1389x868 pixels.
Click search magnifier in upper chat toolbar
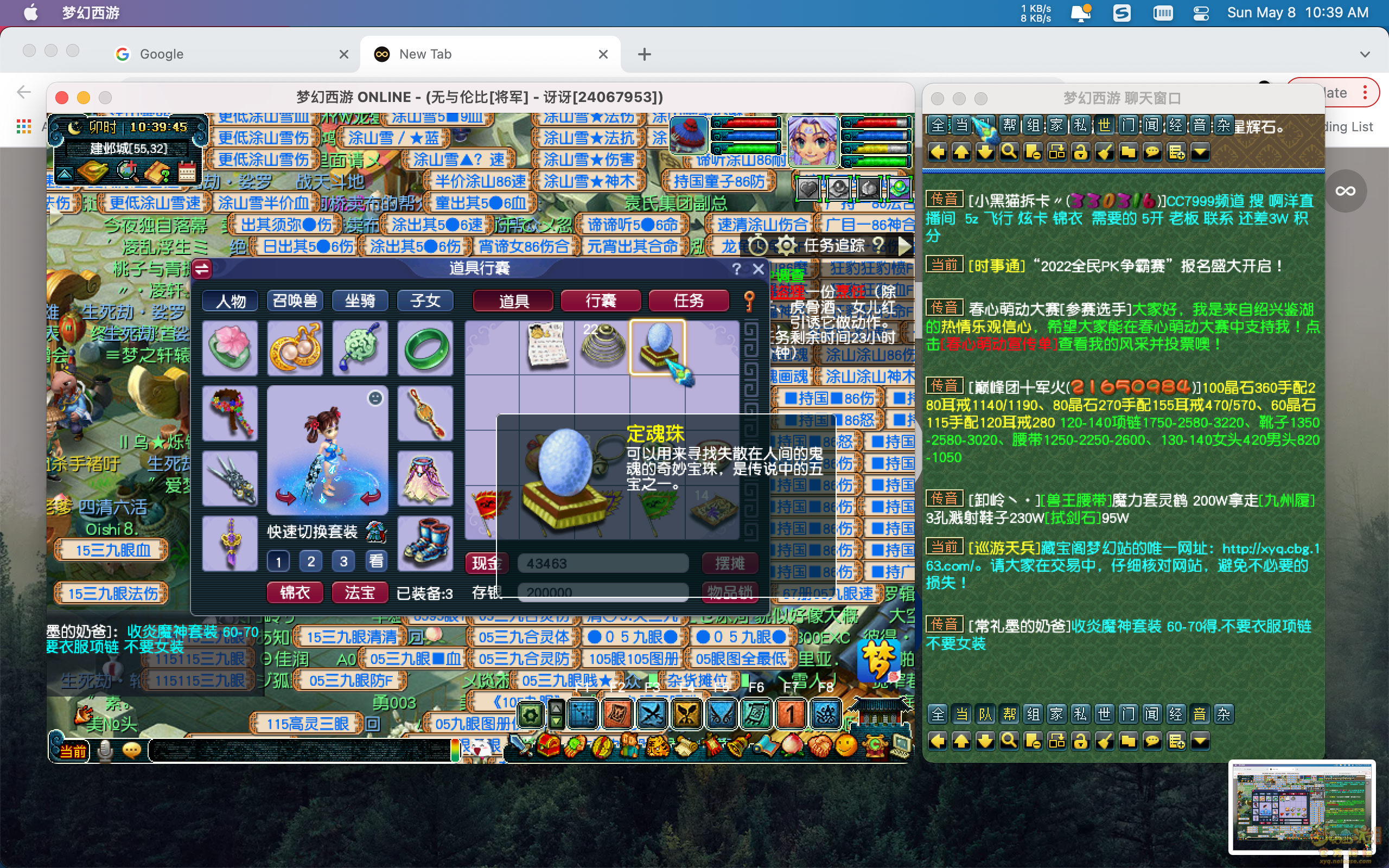point(1009,152)
